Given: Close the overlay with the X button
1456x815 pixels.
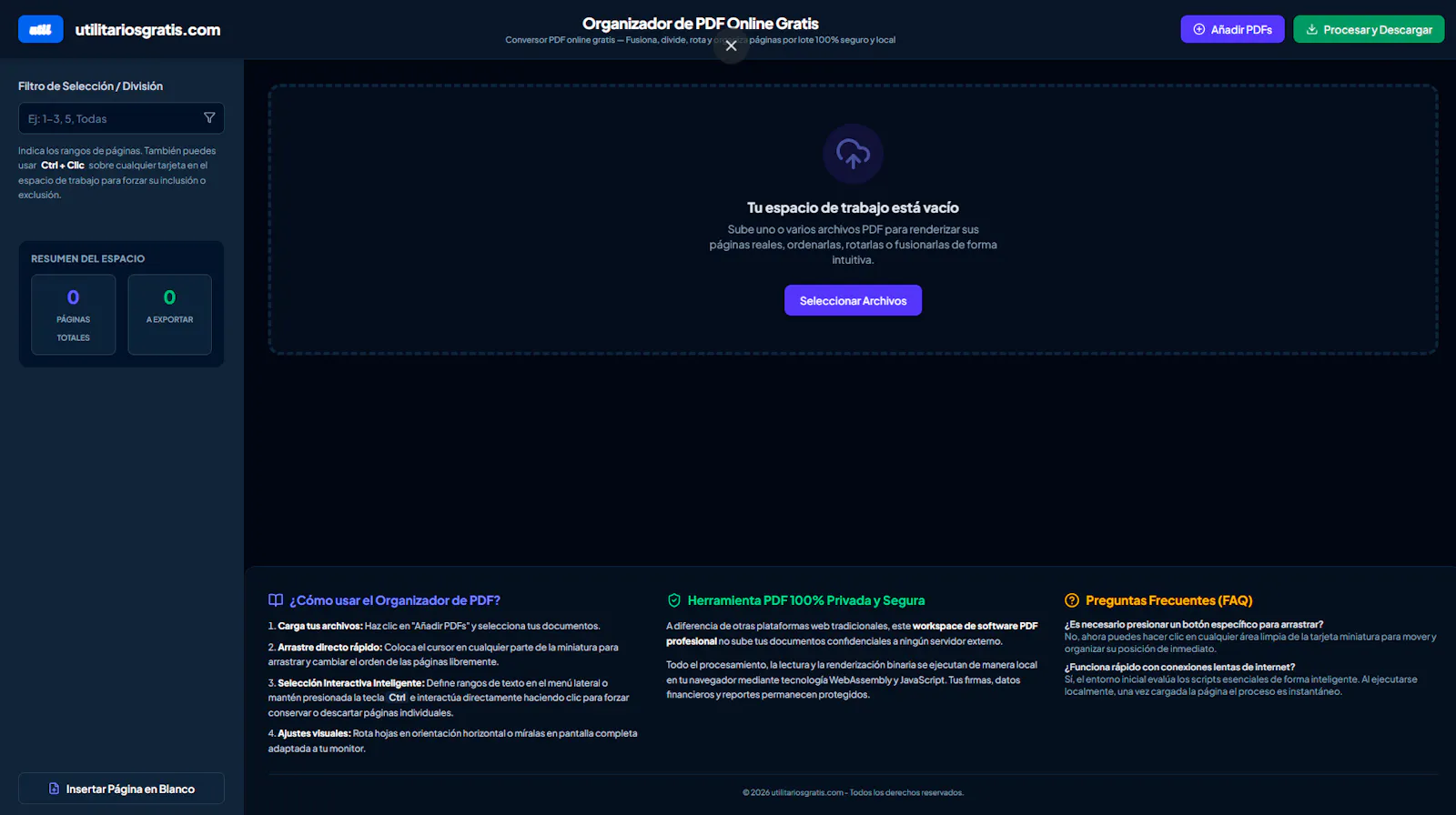Looking at the screenshot, I should point(731,45).
